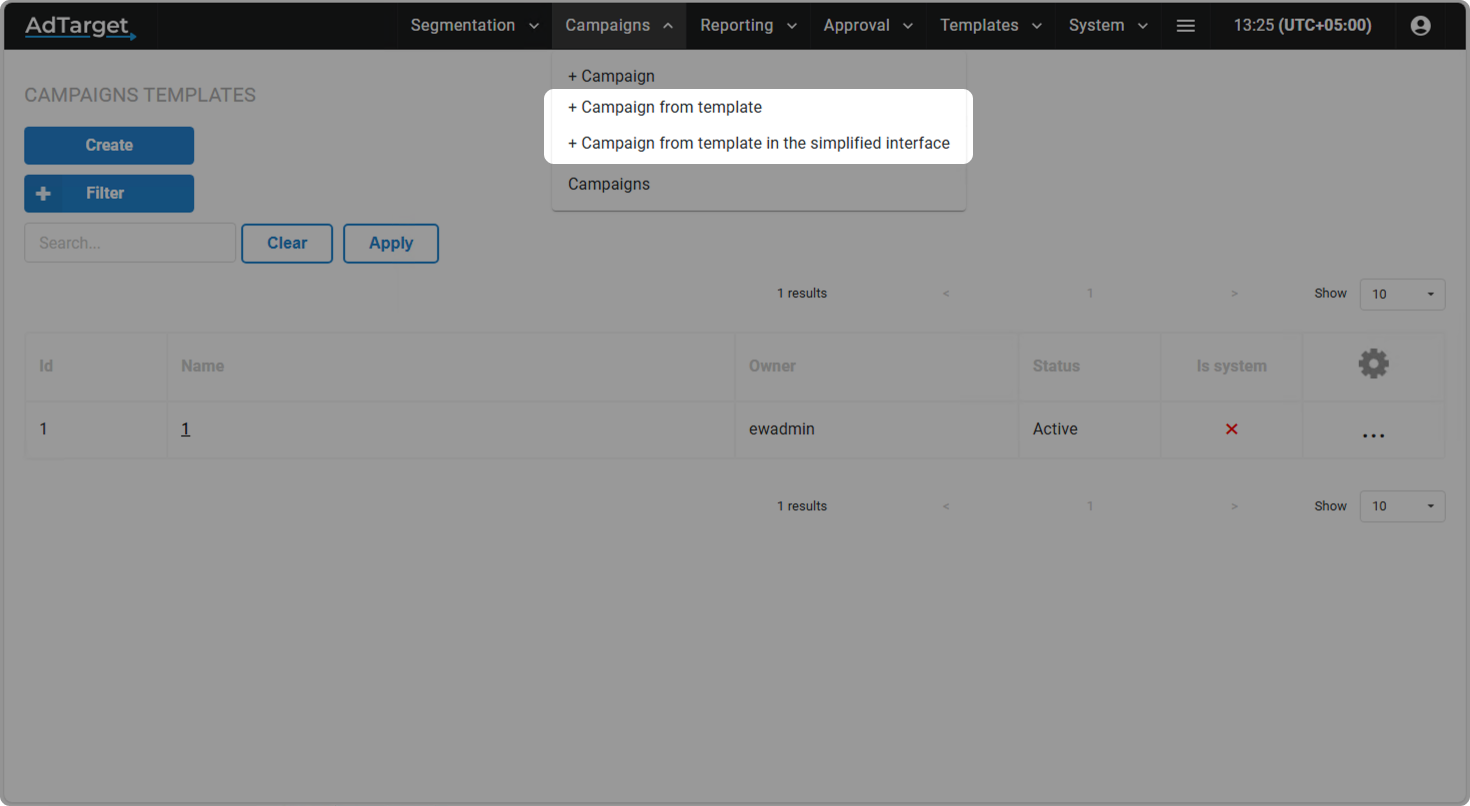Open the bottom Show rows-per-page dropdown
Screen dimensions: 1470x806
click(1402, 506)
